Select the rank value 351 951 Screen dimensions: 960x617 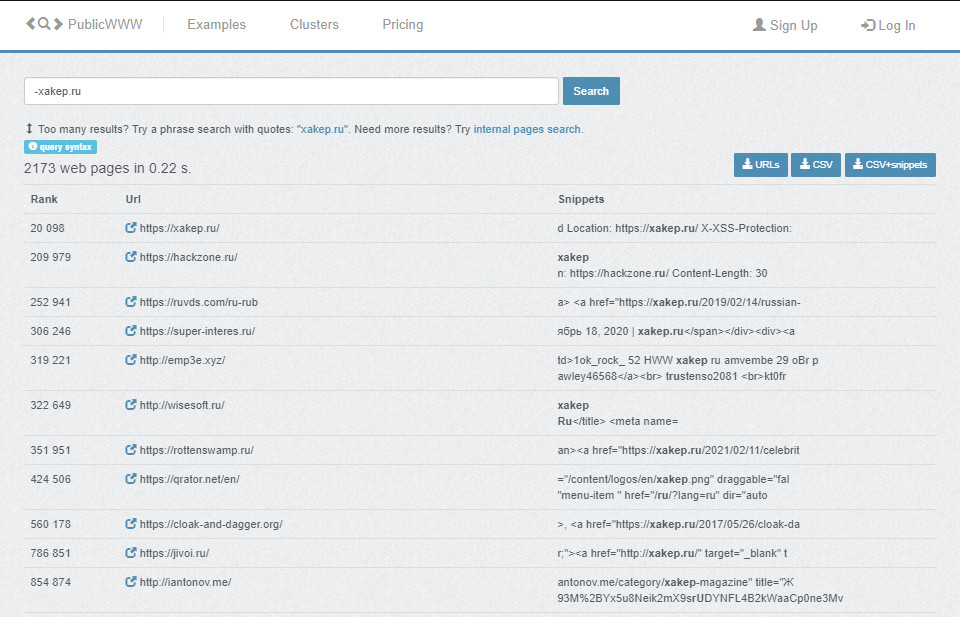click(50, 451)
